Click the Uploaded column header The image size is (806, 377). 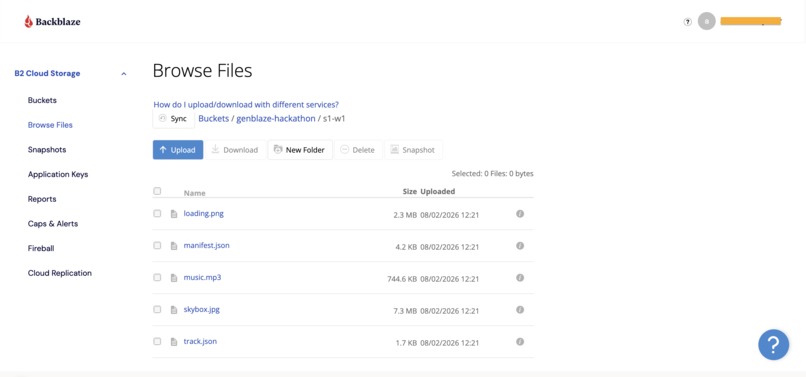tap(438, 191)
